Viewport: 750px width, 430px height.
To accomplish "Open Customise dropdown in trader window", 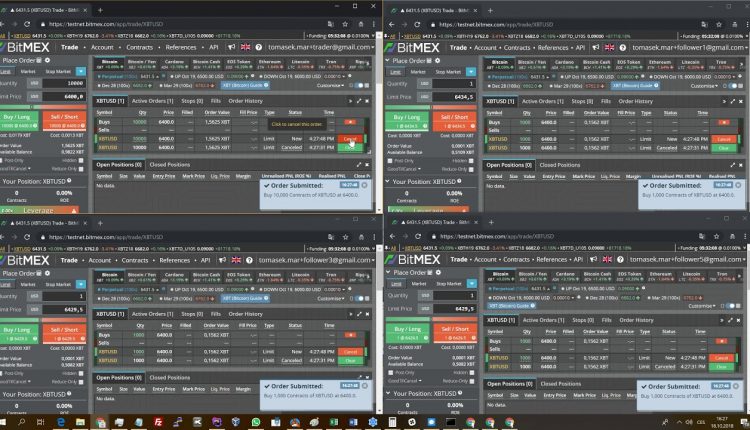I will click(330, 86).
